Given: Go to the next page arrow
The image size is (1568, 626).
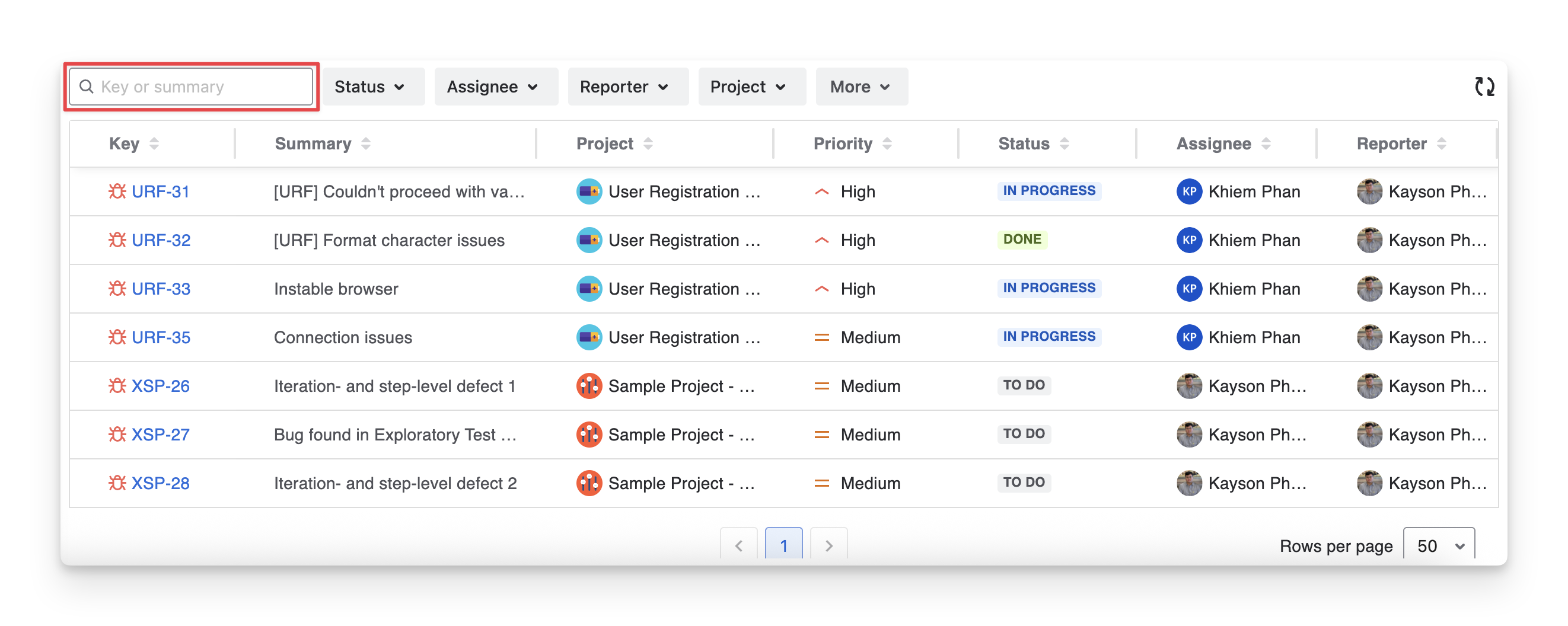Looking at the screenshot, I should (x=828, y=545).
